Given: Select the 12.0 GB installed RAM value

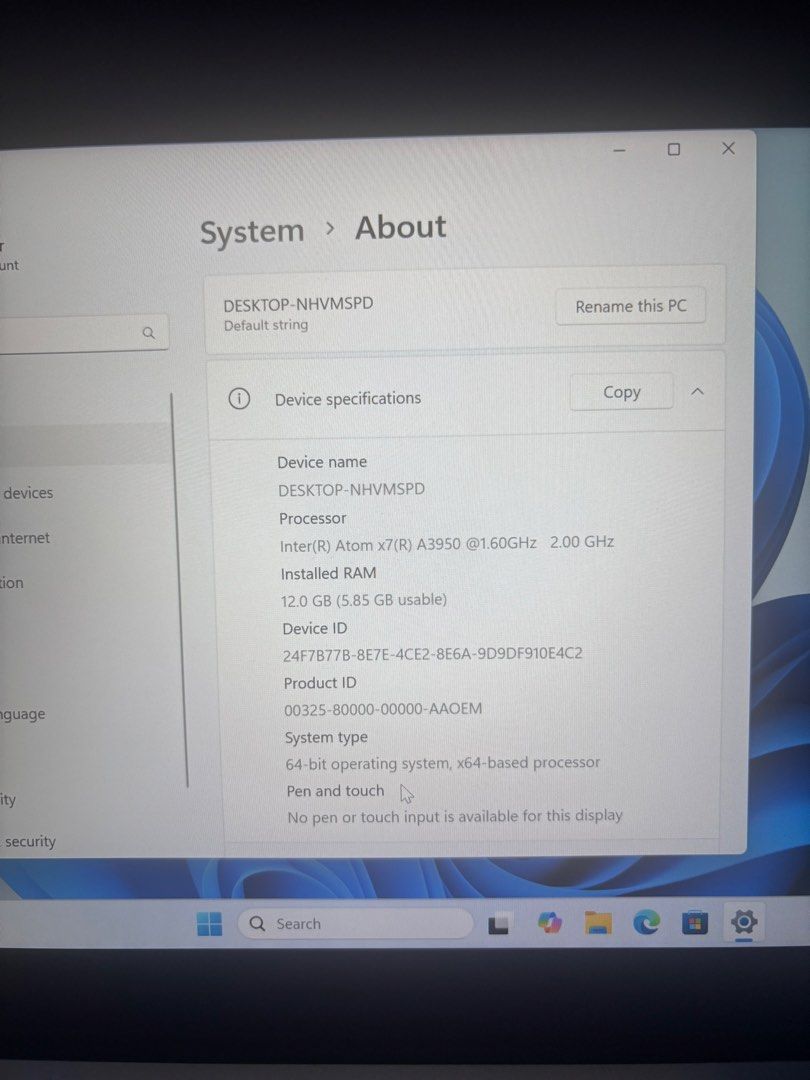Looking at the screenshot, I should 364,600.
